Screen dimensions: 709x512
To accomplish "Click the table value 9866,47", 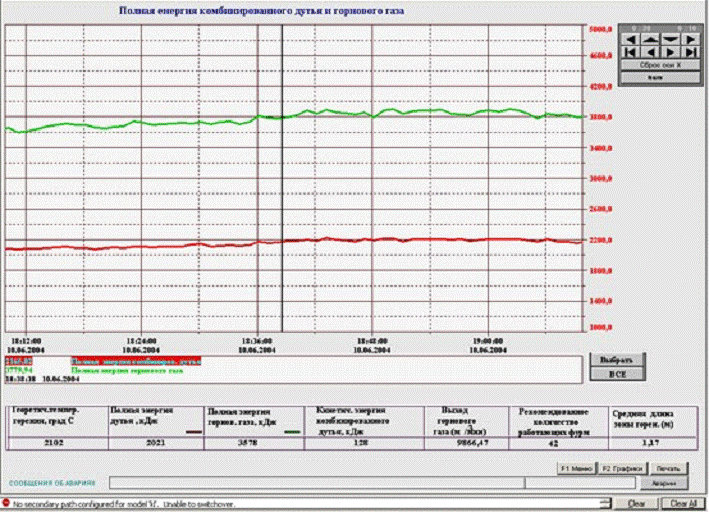I will [473, 443].
